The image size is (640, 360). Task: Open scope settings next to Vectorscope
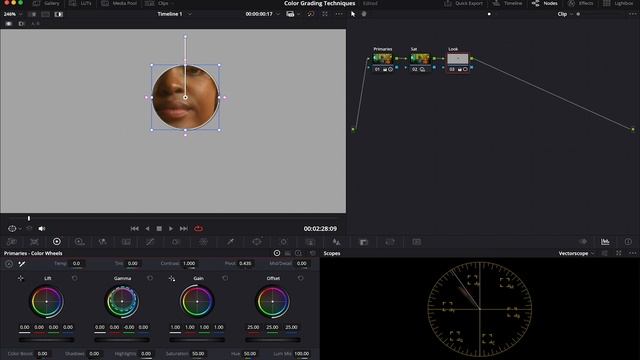[604, 253]
